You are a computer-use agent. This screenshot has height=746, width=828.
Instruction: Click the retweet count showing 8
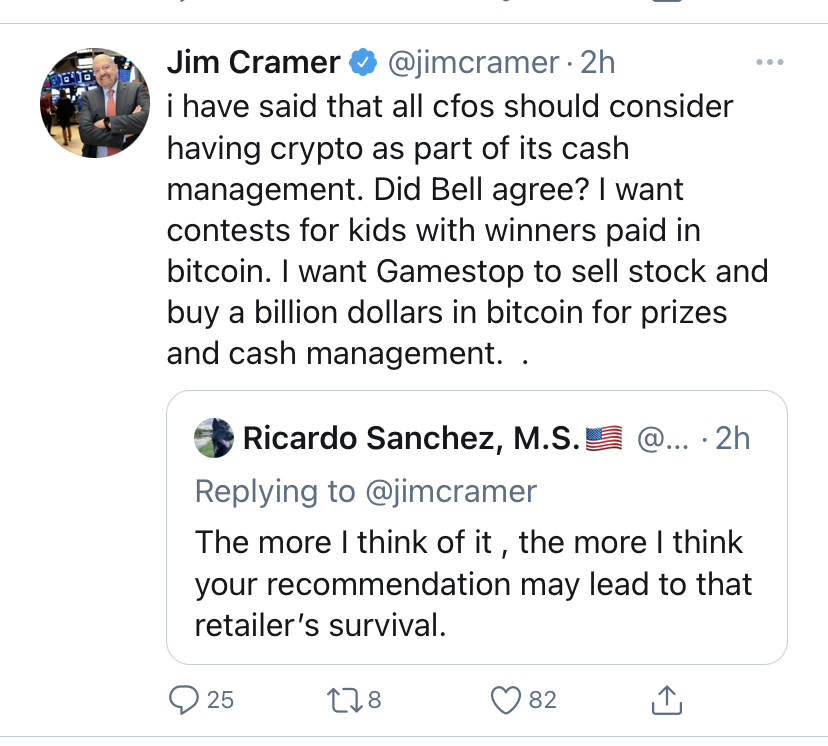pyautogui.click(x=375, y=700)
